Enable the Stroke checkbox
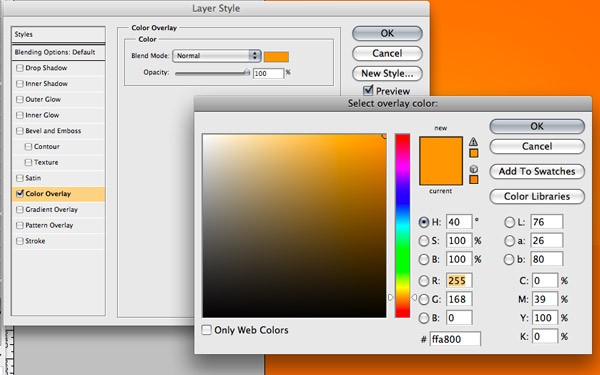The height and width of the screenshot is (375, 600). (x=20, y=241)
